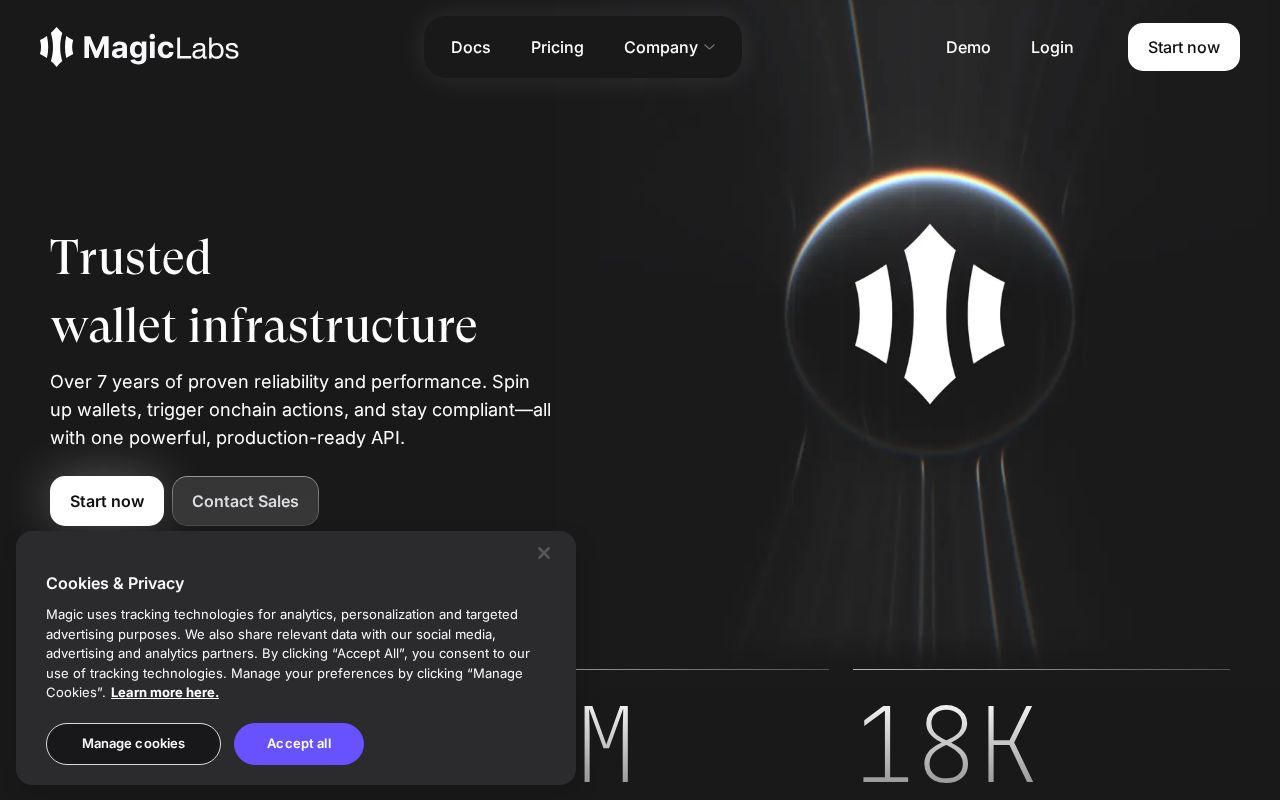Click the 18K statistic figure
1280x800 pixels.
coord(948,740)
